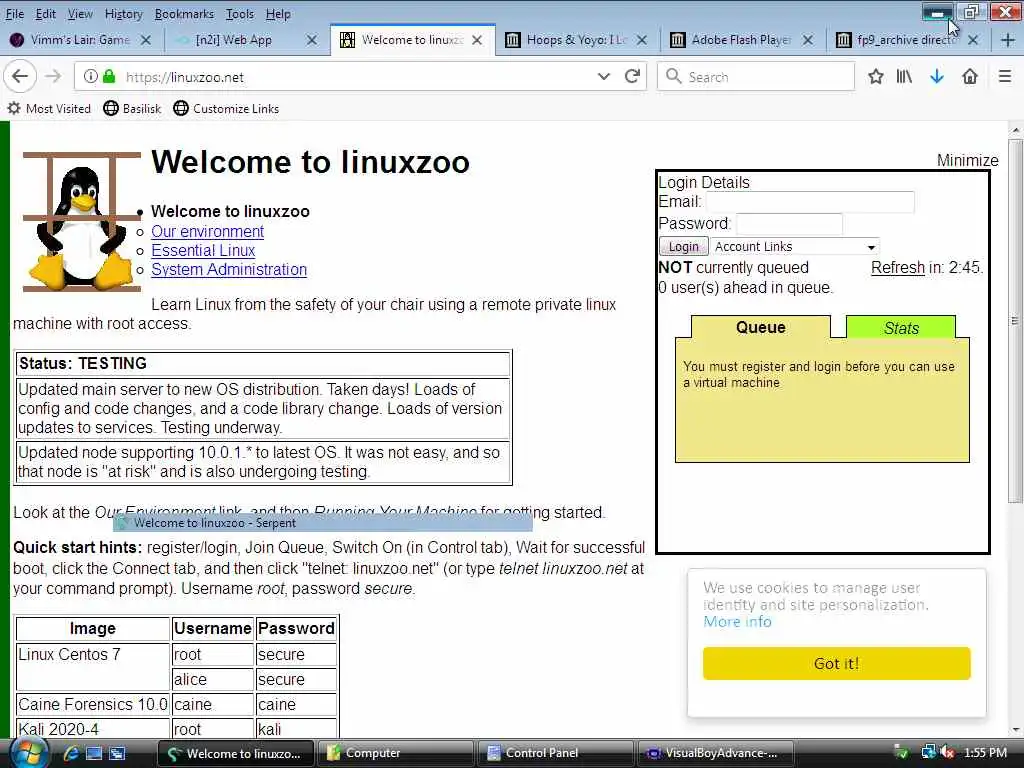Click the 1:55 PM clock

[x=985, y=753]
